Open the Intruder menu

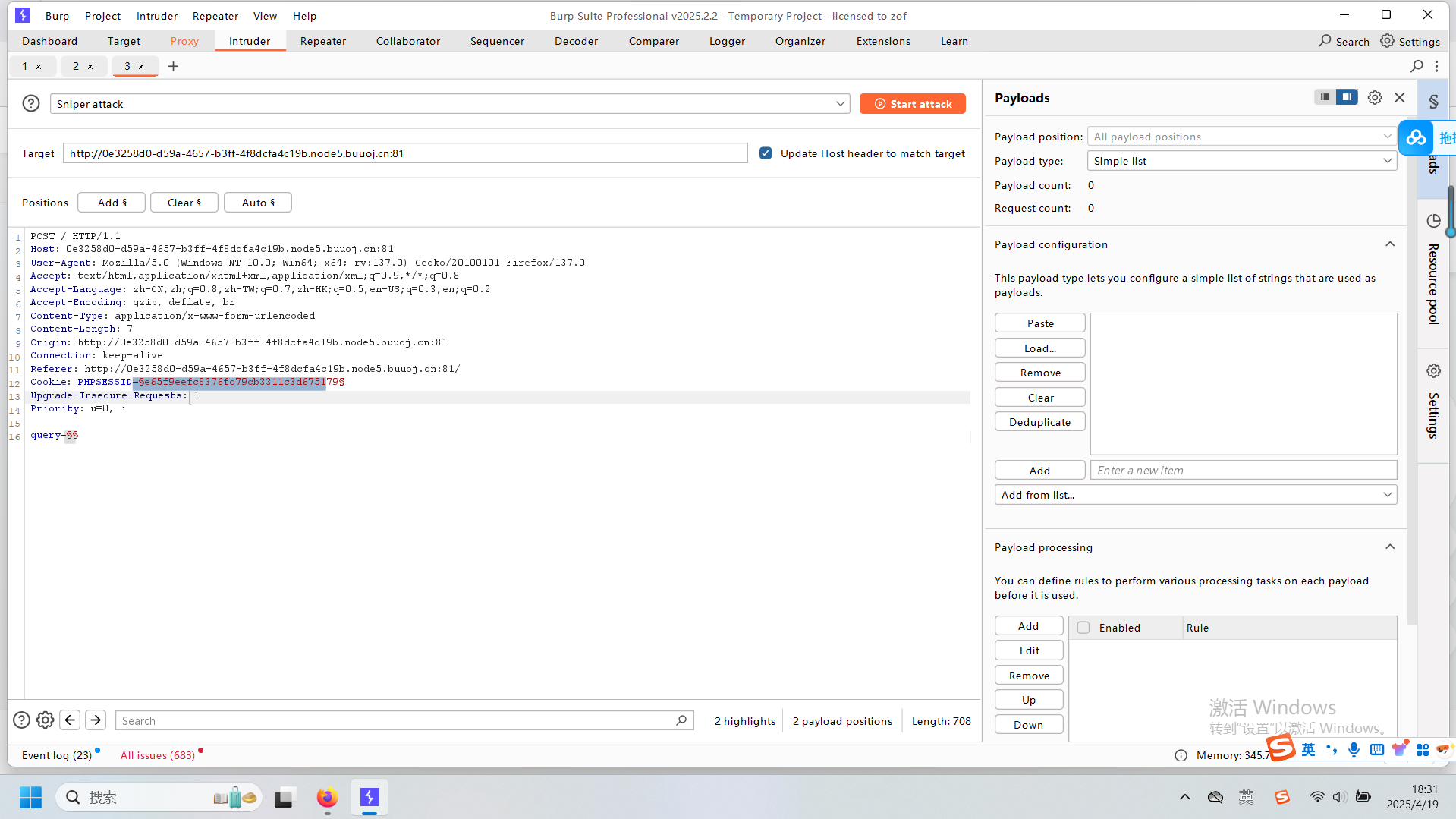click(157, 16)
